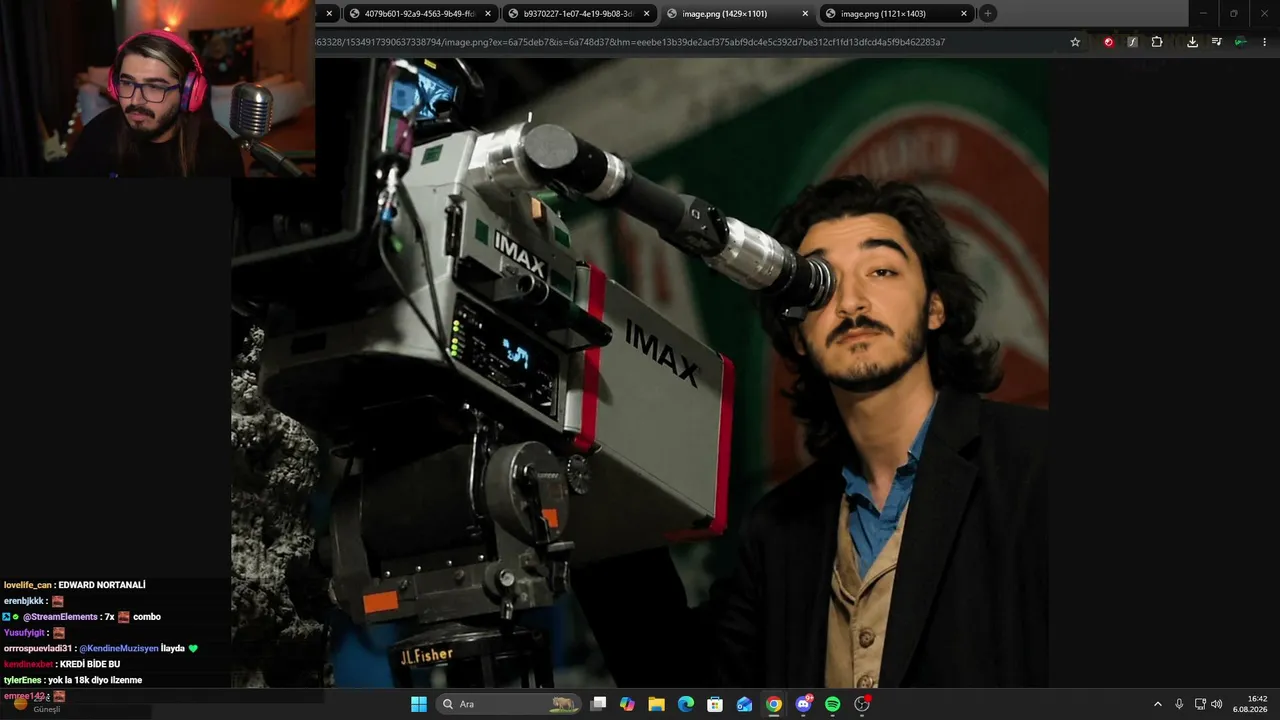Open the Extensions puzzle-piece menu

click(x=1157, y=42)
